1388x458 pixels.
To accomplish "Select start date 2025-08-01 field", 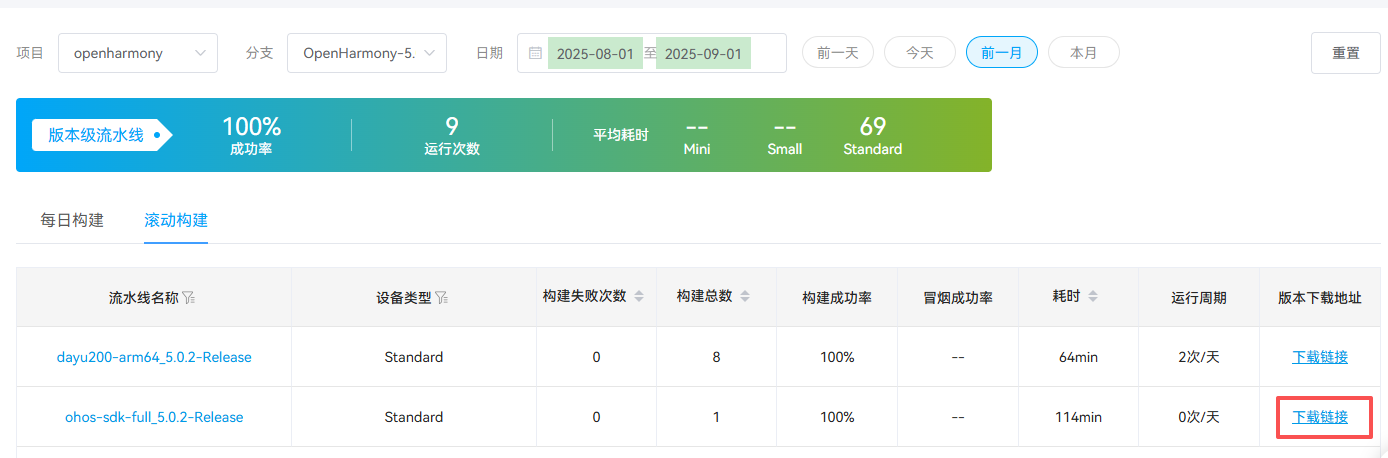I will click(x=595, y=53).
